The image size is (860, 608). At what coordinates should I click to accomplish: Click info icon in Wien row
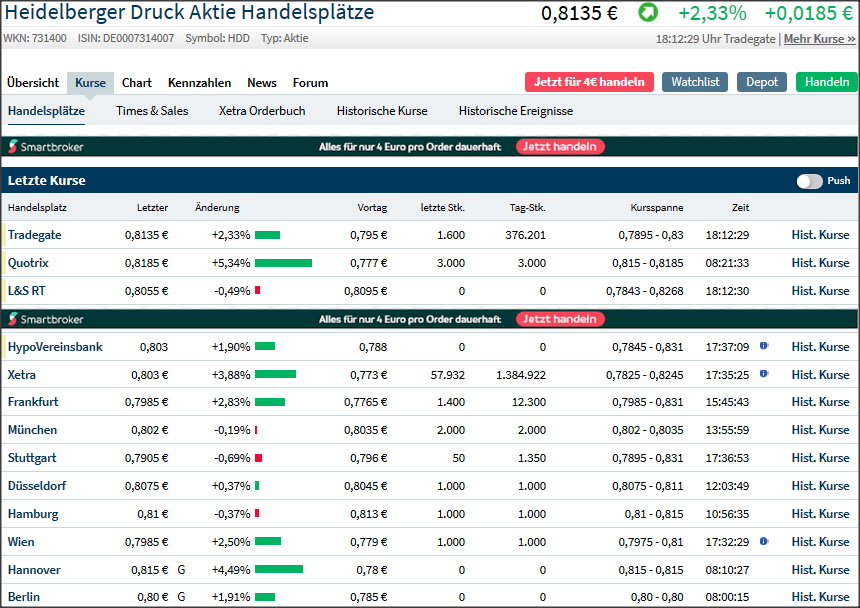tap(764, 541)
